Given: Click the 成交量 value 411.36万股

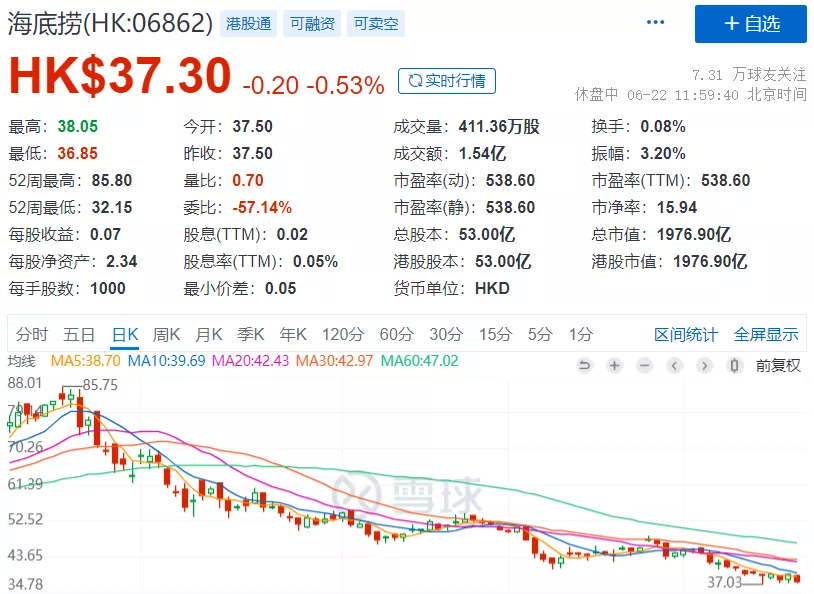Looking at the screenshot, I should coord(499,126).
